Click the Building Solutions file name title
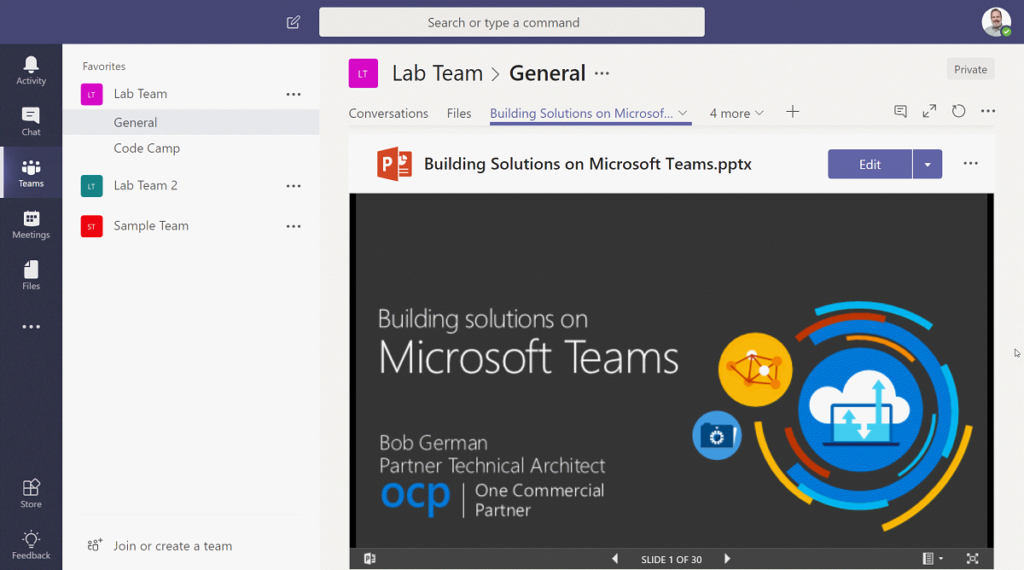The width and height of the screenshot is (1024, 570). point(588,164)
